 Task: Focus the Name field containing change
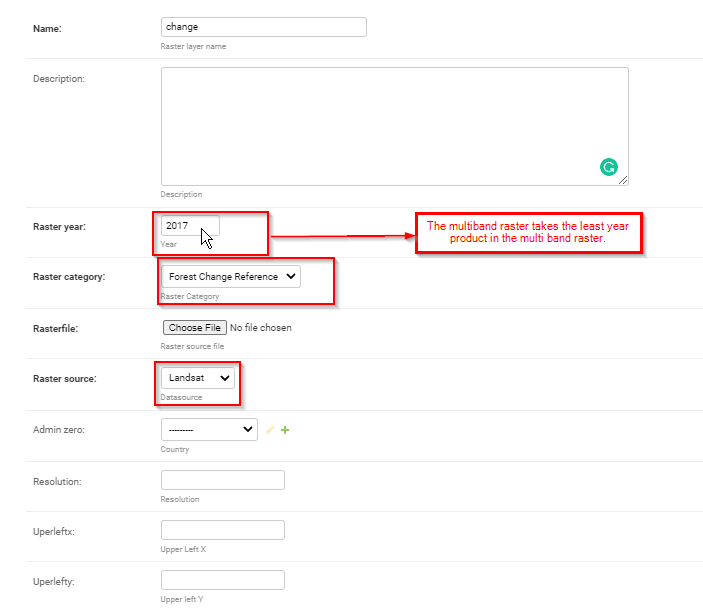[x=264, y=27]
